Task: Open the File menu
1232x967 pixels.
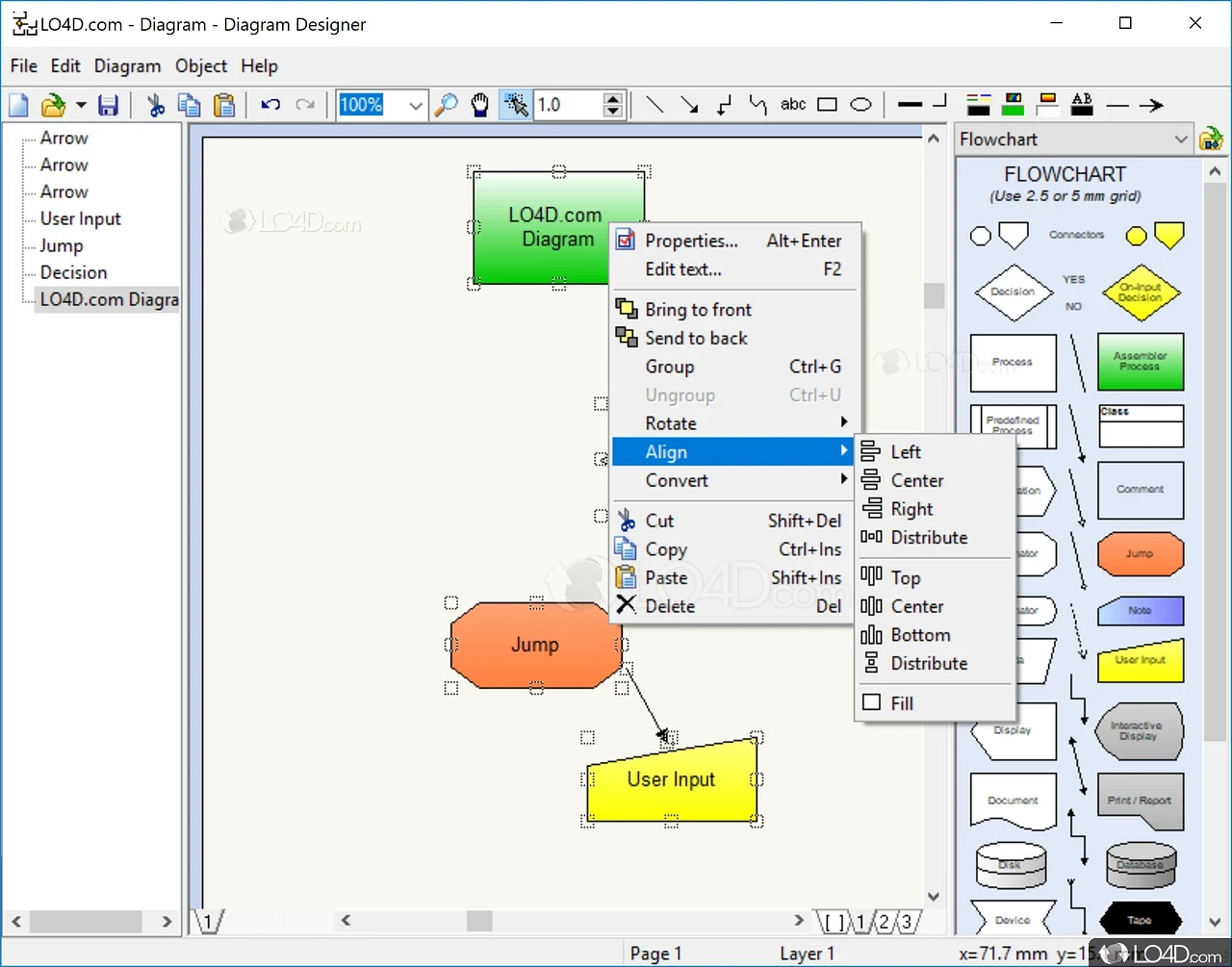Action: point(24,65)
